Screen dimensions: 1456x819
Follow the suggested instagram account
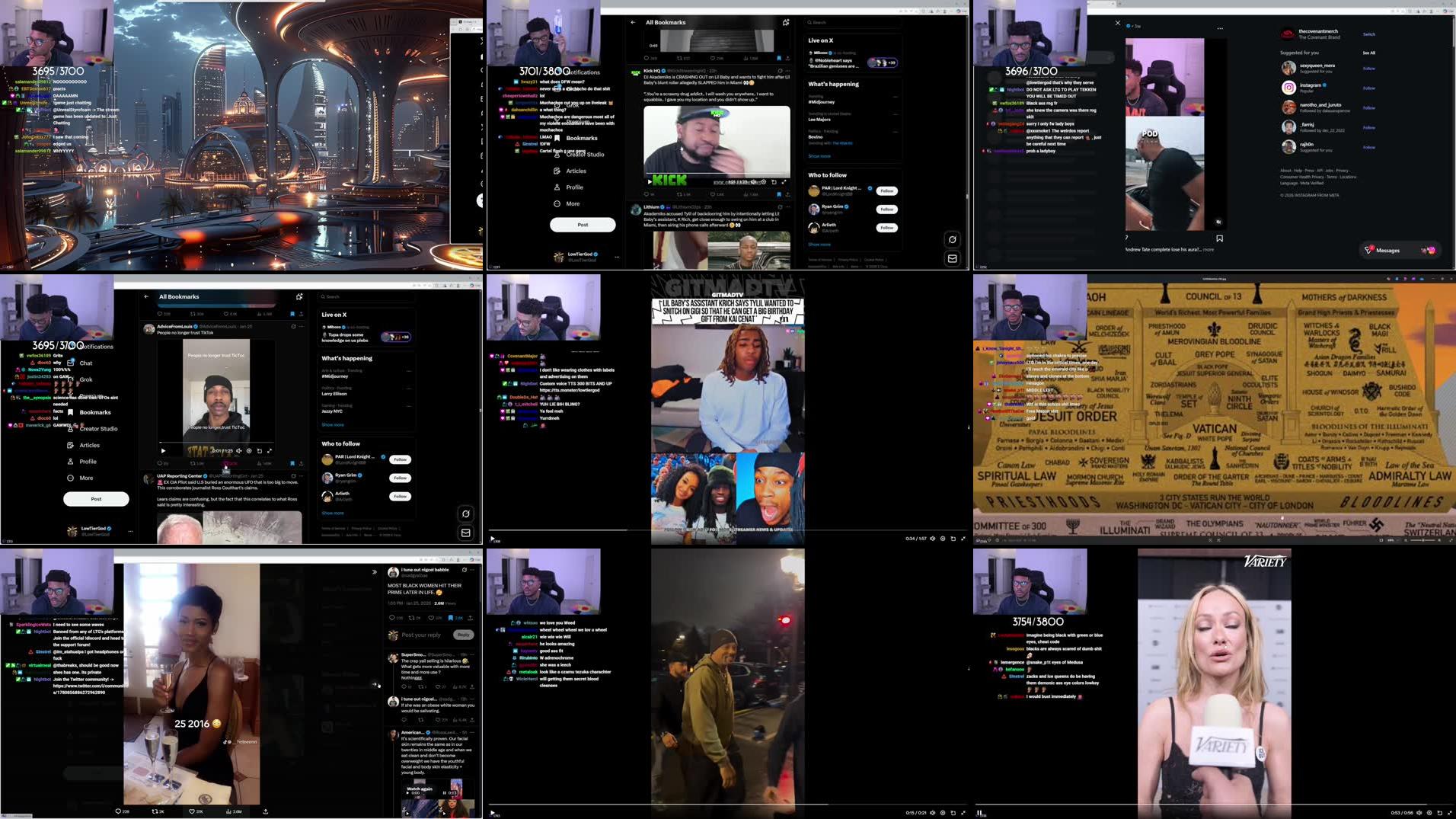(x=1368, y=88)
